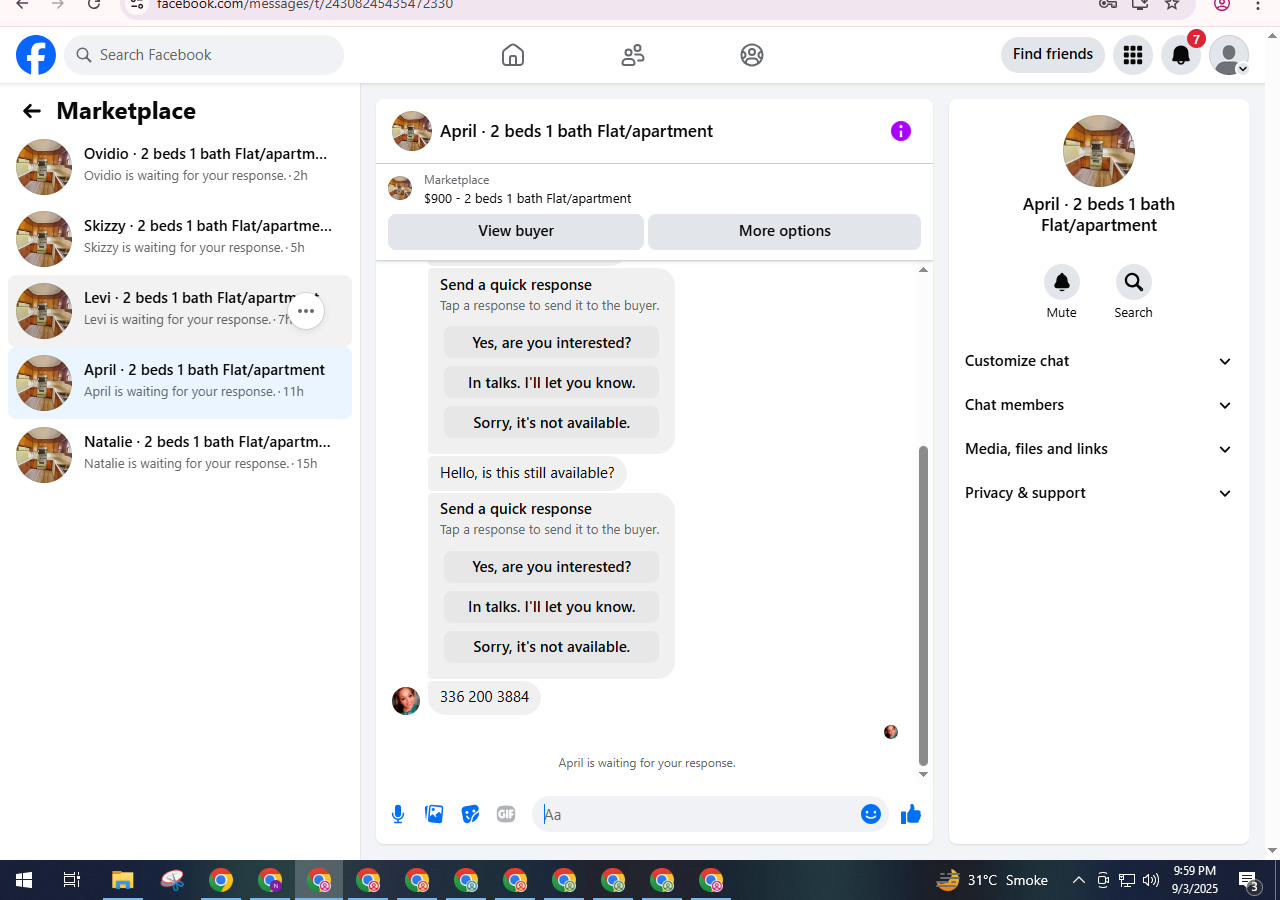This screenshot has width=1280, height=900.
Task: Click the Search Facebook field
Action: pos(204,55)
